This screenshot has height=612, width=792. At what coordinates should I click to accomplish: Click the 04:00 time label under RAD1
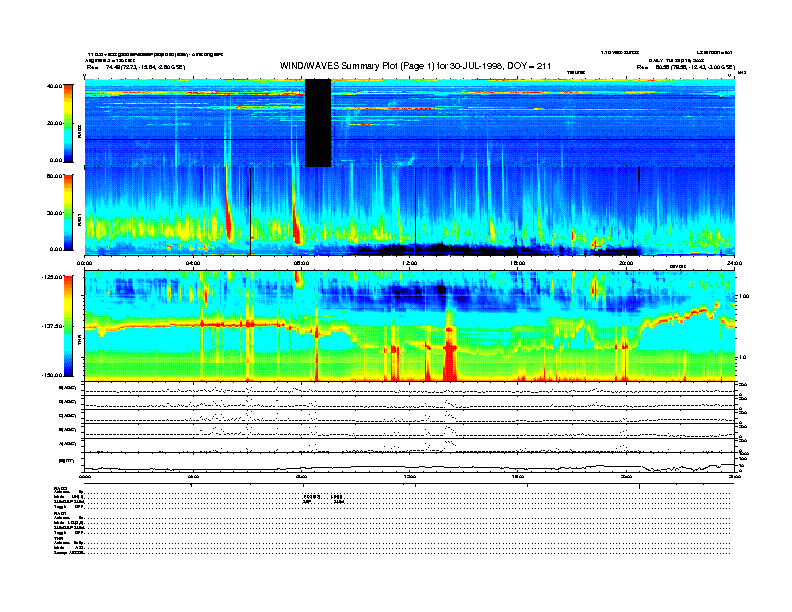click(193, 263)
